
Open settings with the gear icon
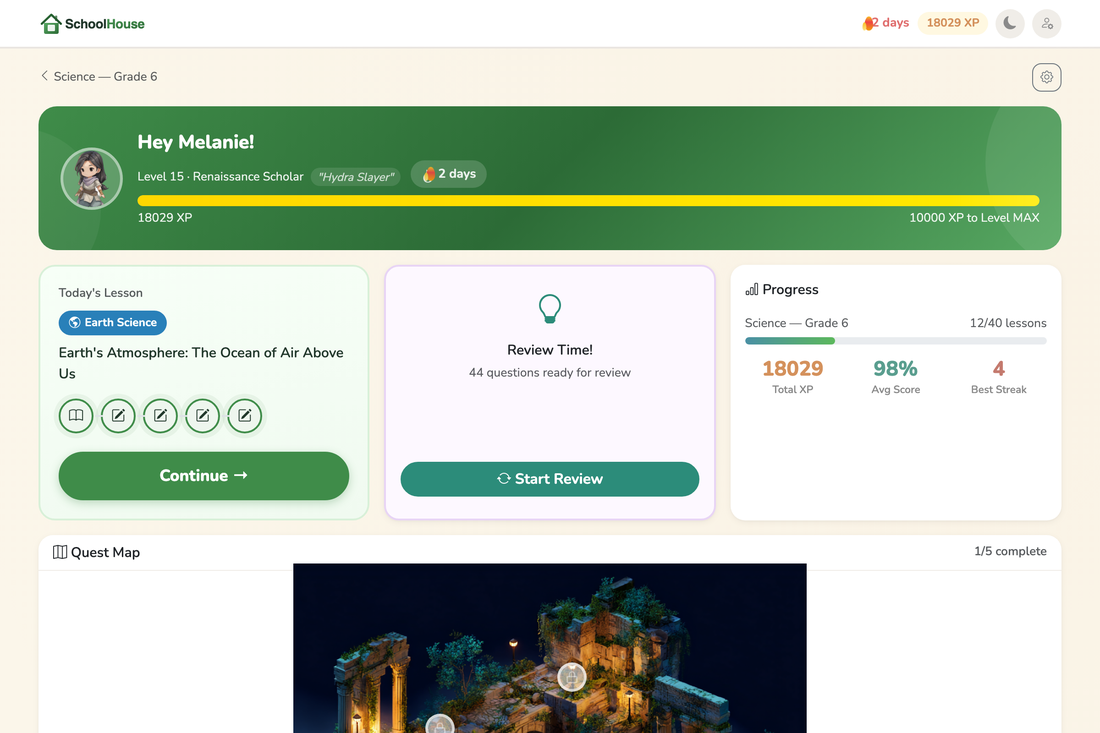pos(1046,77)
